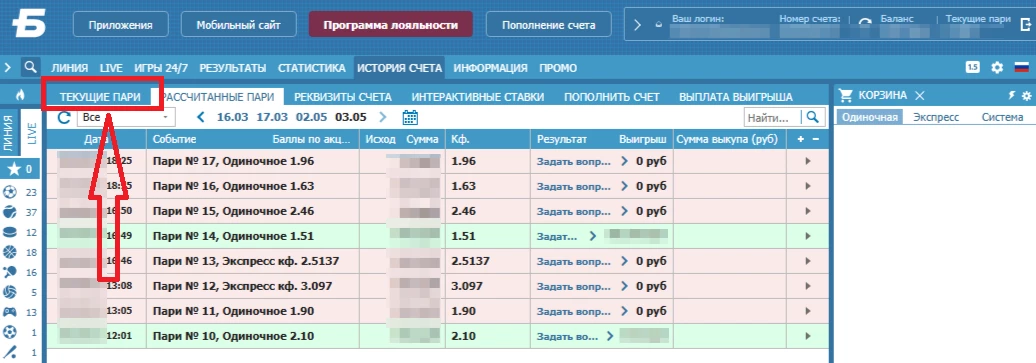The height and width of the screenshot is (363, 1036).
Task: Switch to ТЕКУЩИЕ ПАРИ tab
Action: pyautogui.click(x=100, y=97)
